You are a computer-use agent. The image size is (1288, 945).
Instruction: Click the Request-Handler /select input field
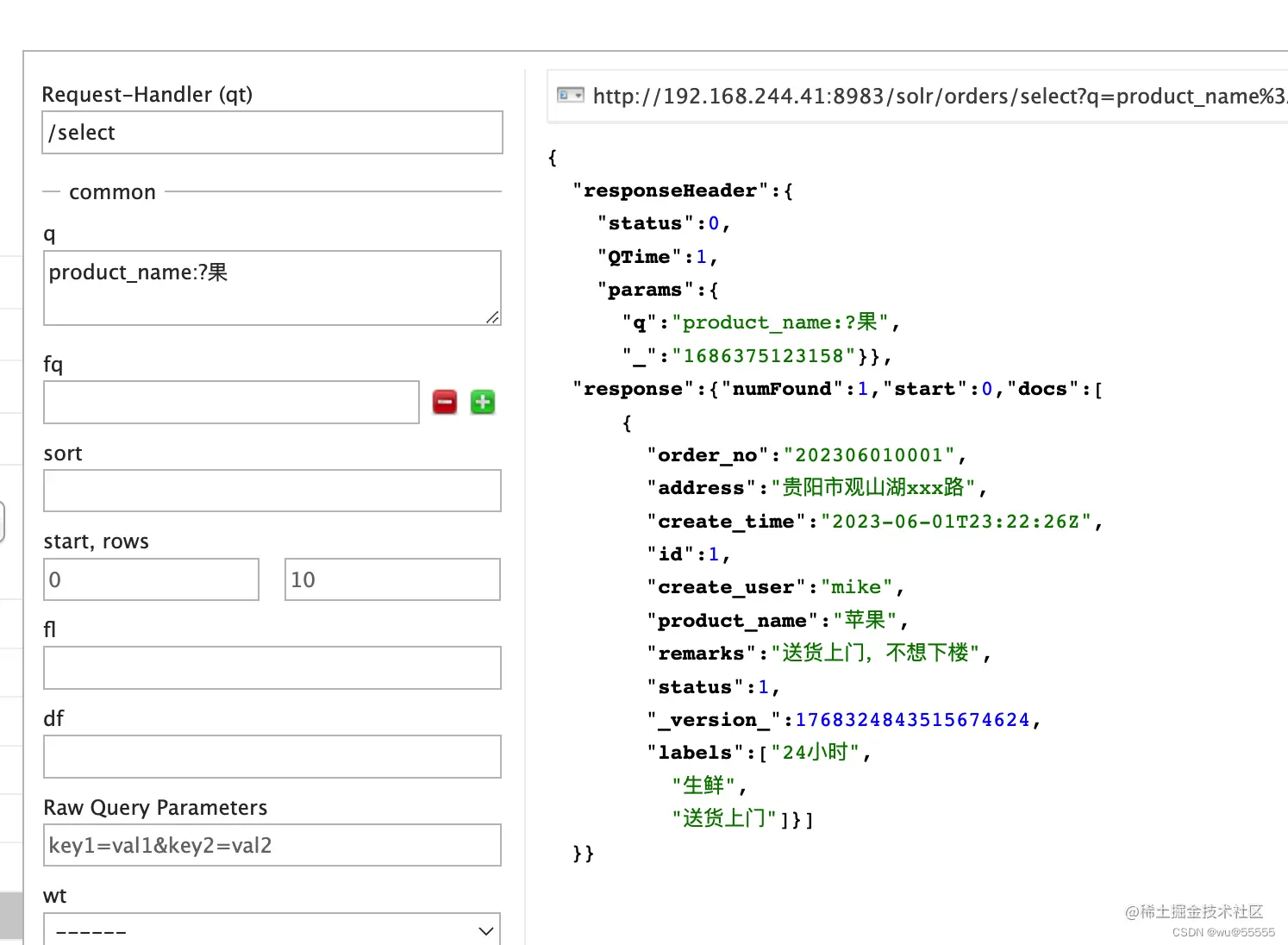click(x=272, y=133)
